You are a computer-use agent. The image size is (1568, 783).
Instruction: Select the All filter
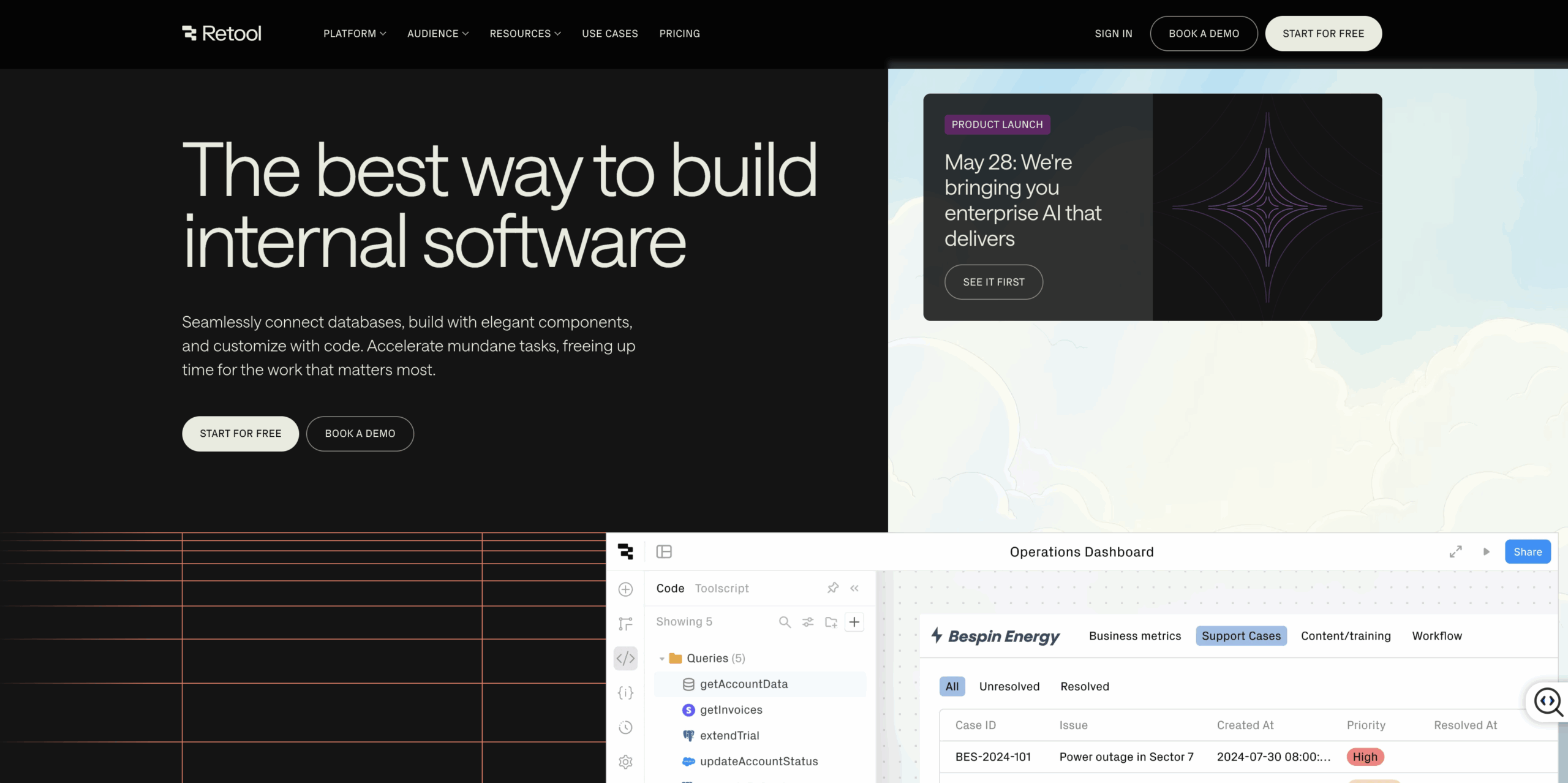(x=952, y=686)
